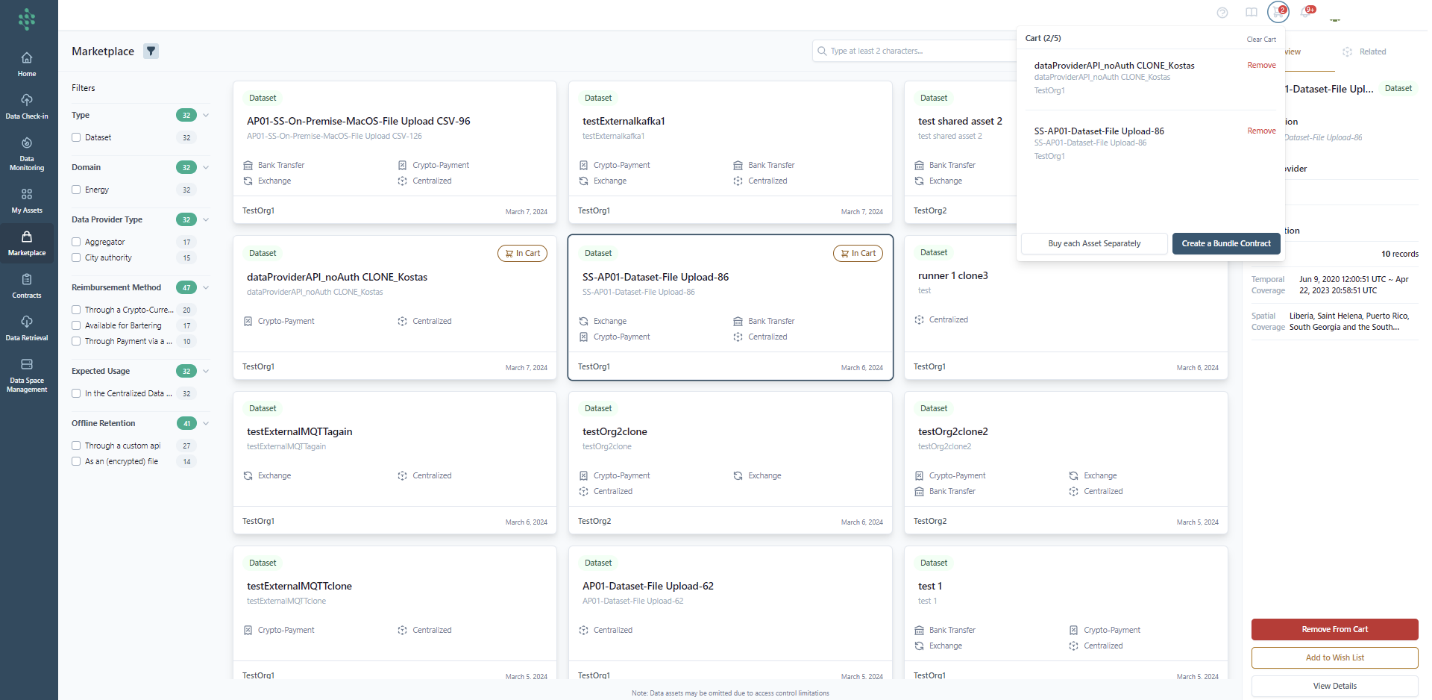Collapse the Offline Retention filter chevron
The image size is (1432, 700).
pyautogui.click(x=206, y=423)
